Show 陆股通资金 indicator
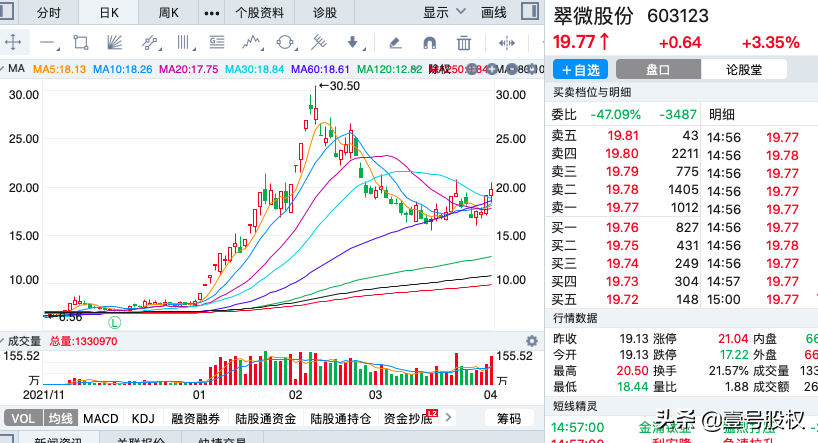This screenshot has width=818, height=443. tap(265, 418)
